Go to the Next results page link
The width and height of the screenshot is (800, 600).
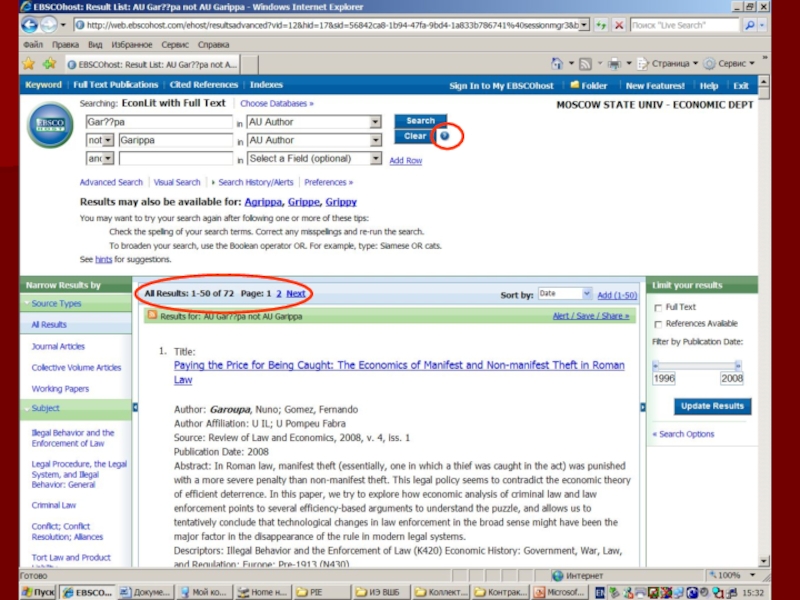[x=296, y=294]
